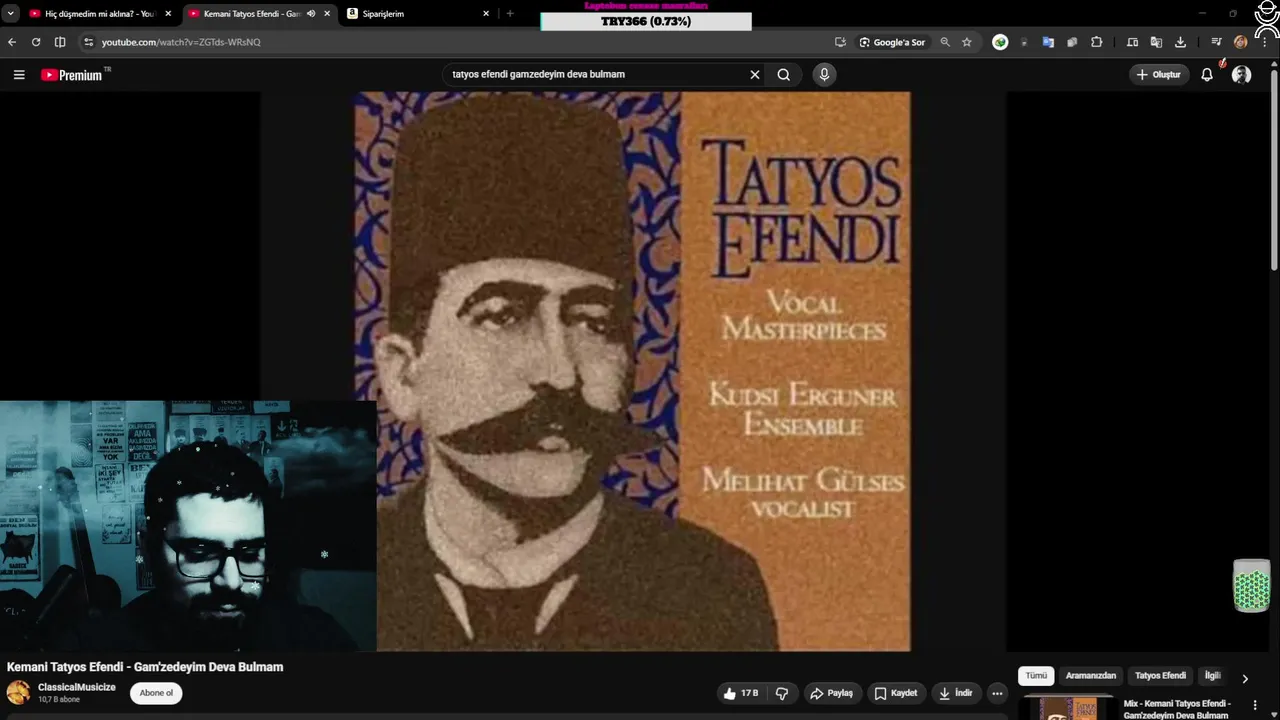The width and height of the screenshot is (1280, 720).
Task: Click the Tatyos Efendi video player
Action: point(632,371)
